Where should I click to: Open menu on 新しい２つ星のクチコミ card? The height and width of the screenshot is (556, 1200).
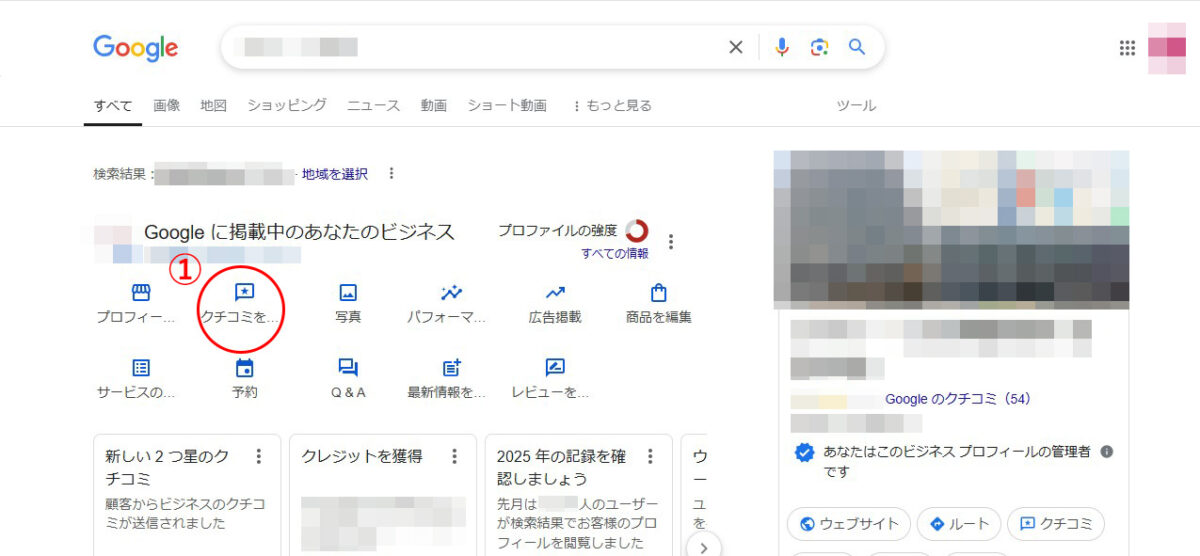[x=258, y=456]
